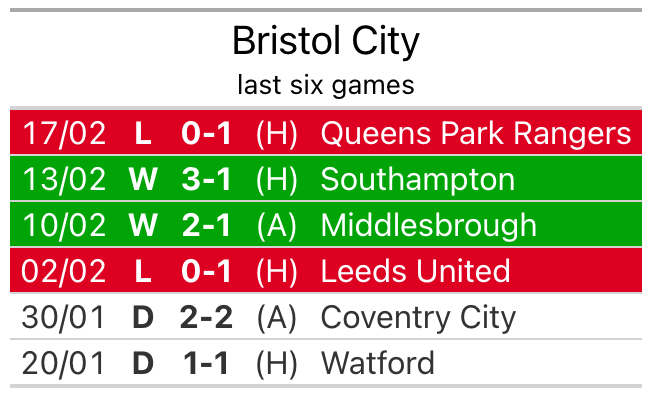Open the Leeds United match
The height and width of the screenshot is (396, 652).
(326, 270)
